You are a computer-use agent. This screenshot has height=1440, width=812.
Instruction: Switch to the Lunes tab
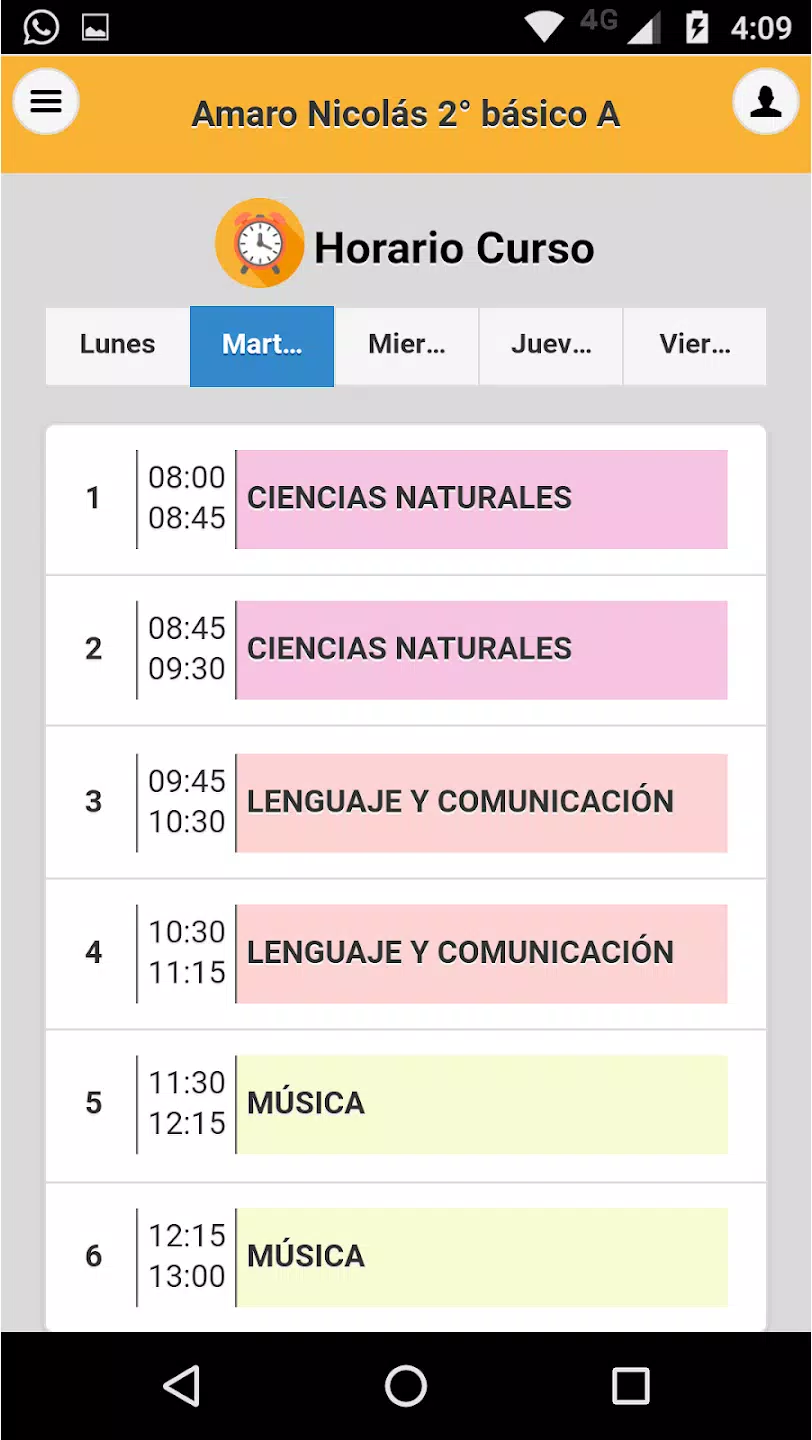tap(118, 345)
